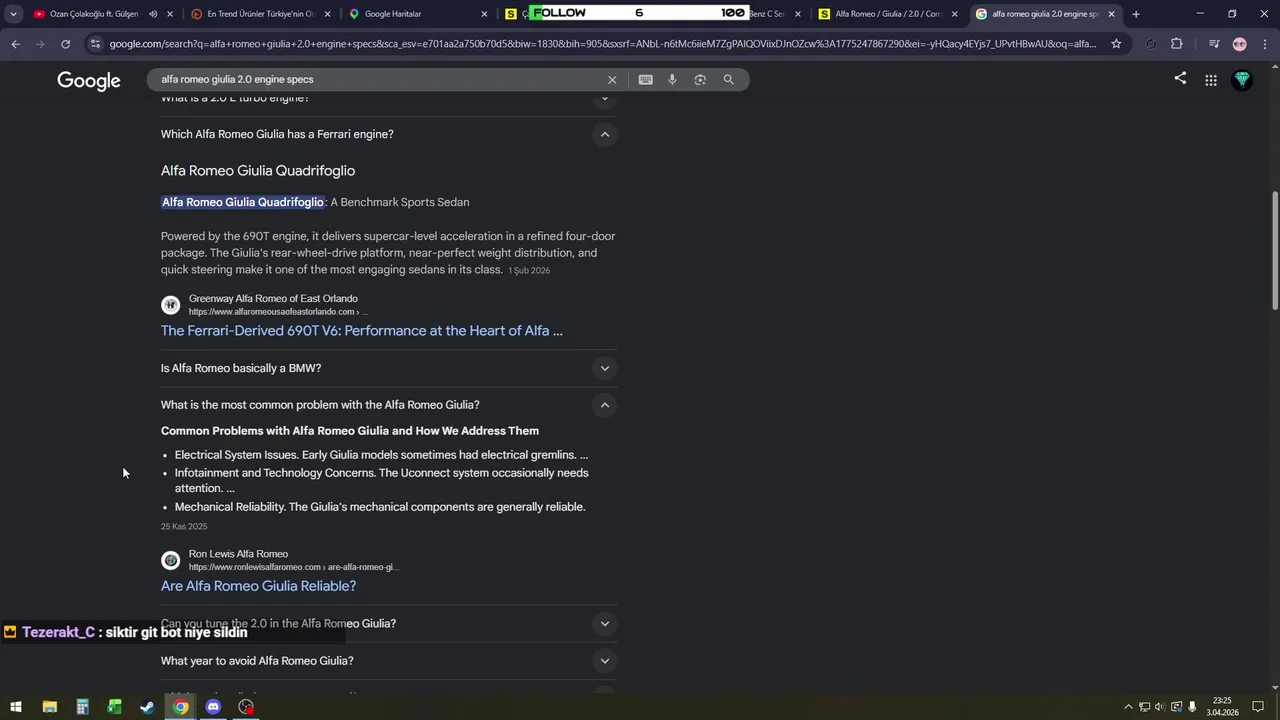The image size is (1280, 720).
Task: Click Ron Lewis Alfa Romeo source name
Action: [238, 554]
